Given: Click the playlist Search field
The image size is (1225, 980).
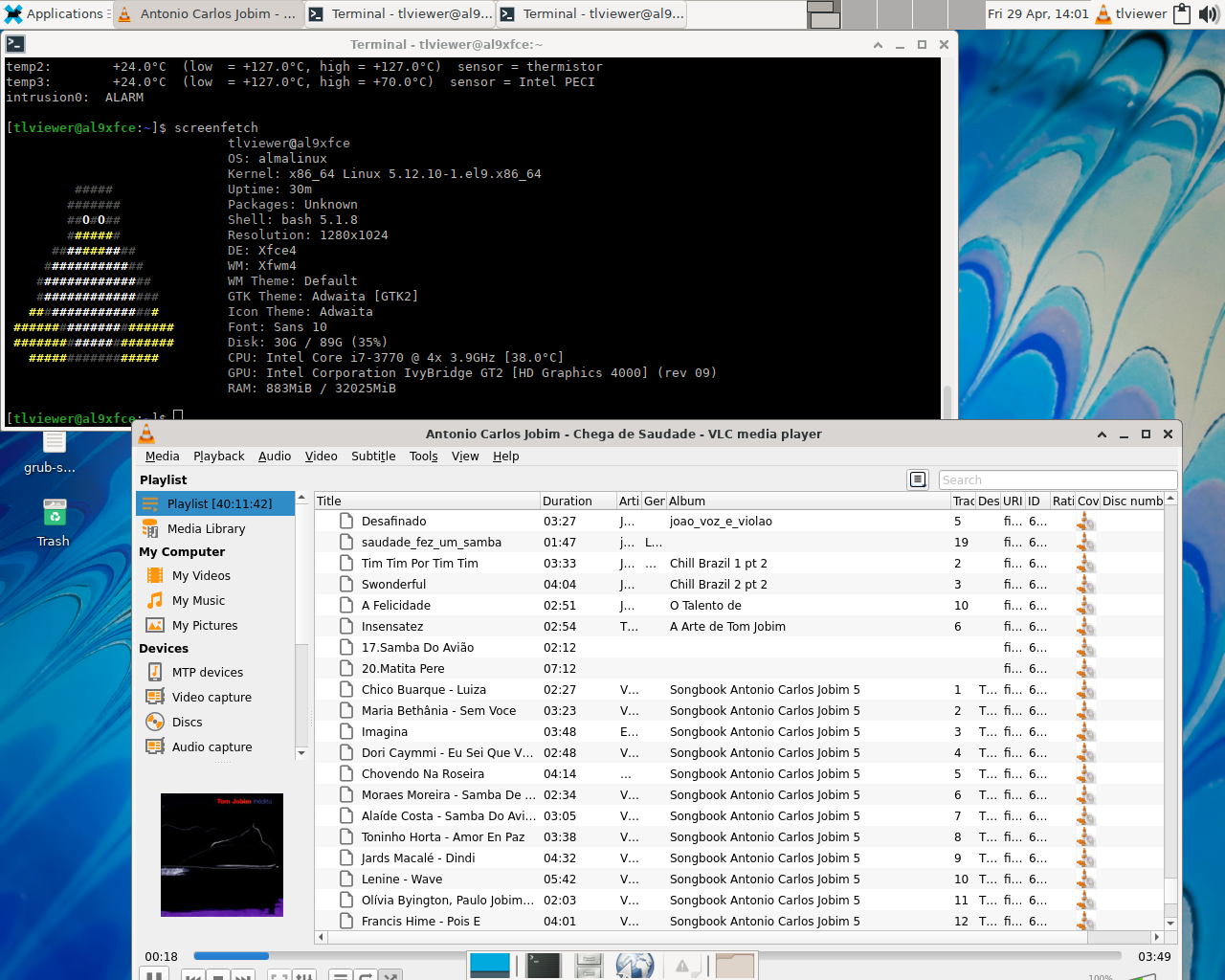Looking at the screenshot, I should tap(1058, 479).
